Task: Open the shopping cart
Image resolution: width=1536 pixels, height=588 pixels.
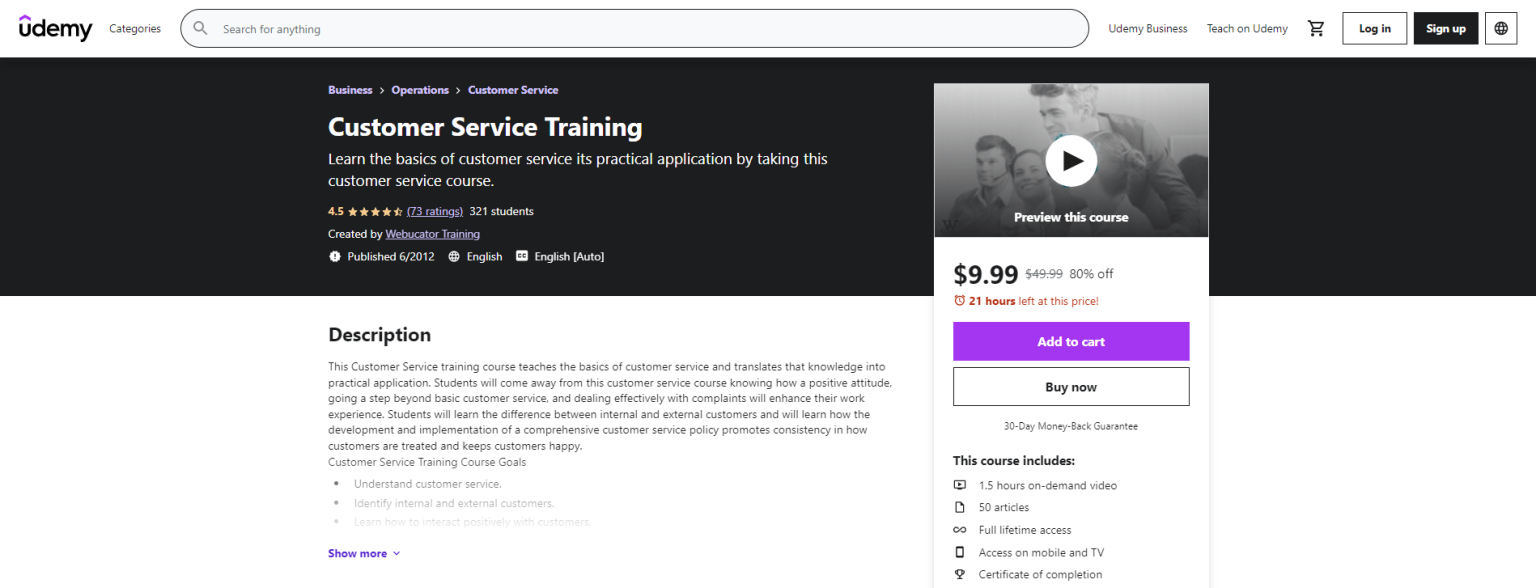Action: pos(1316,28)
